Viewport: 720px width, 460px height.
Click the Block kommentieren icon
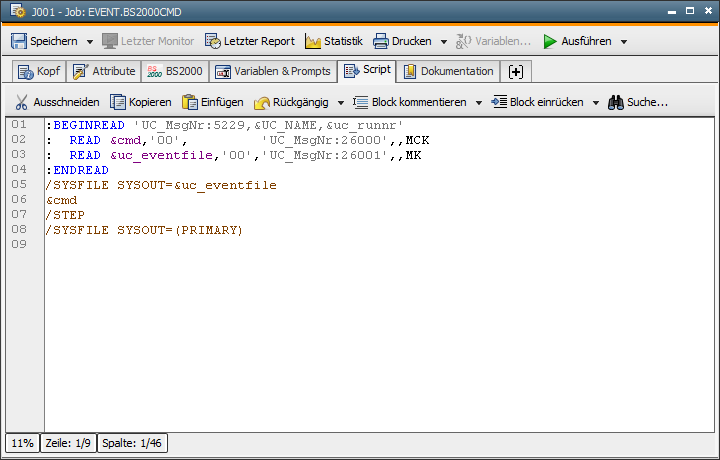click(360, 102)
